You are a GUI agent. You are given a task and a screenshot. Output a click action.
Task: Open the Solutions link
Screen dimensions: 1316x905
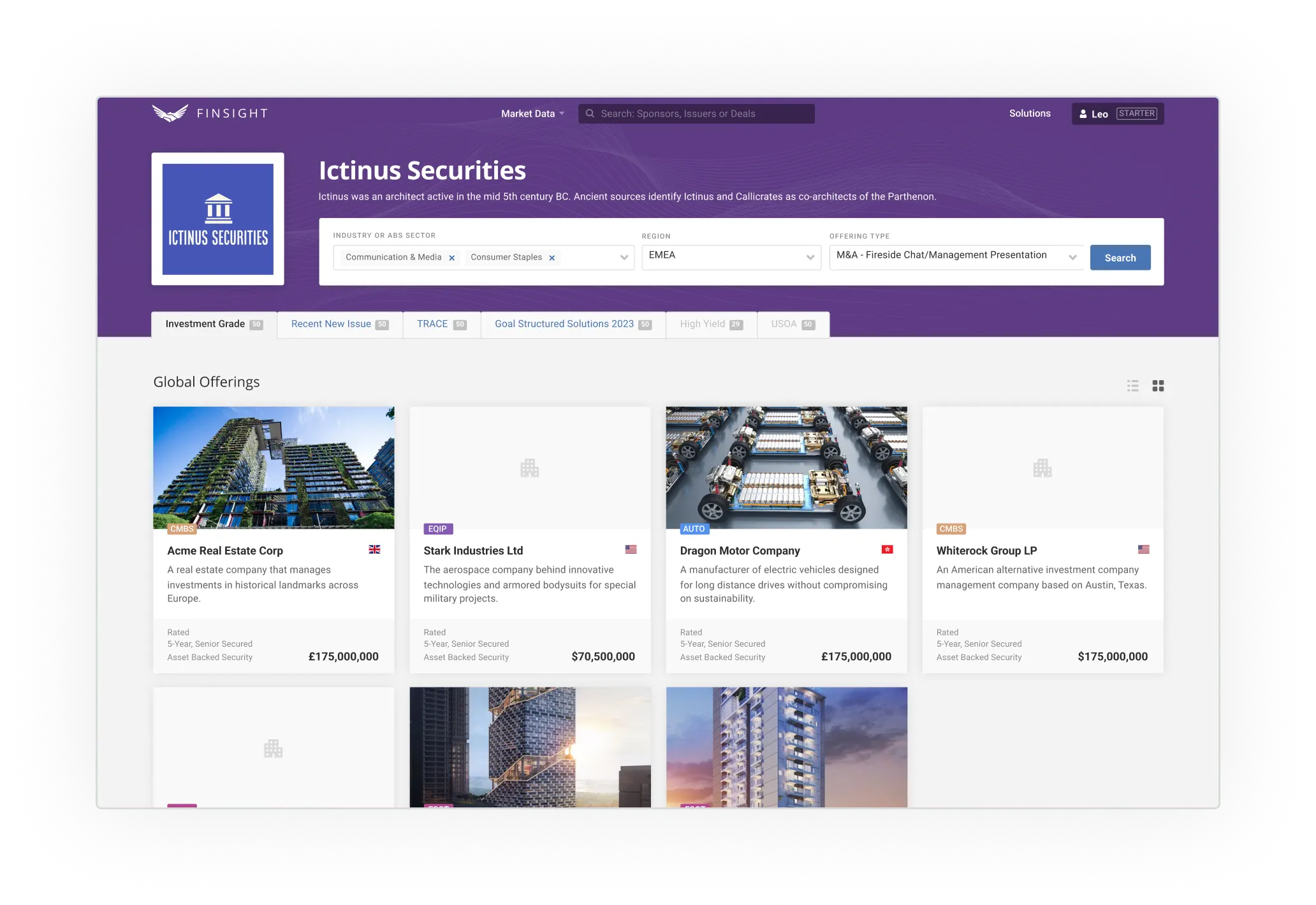pos(1029,114)
